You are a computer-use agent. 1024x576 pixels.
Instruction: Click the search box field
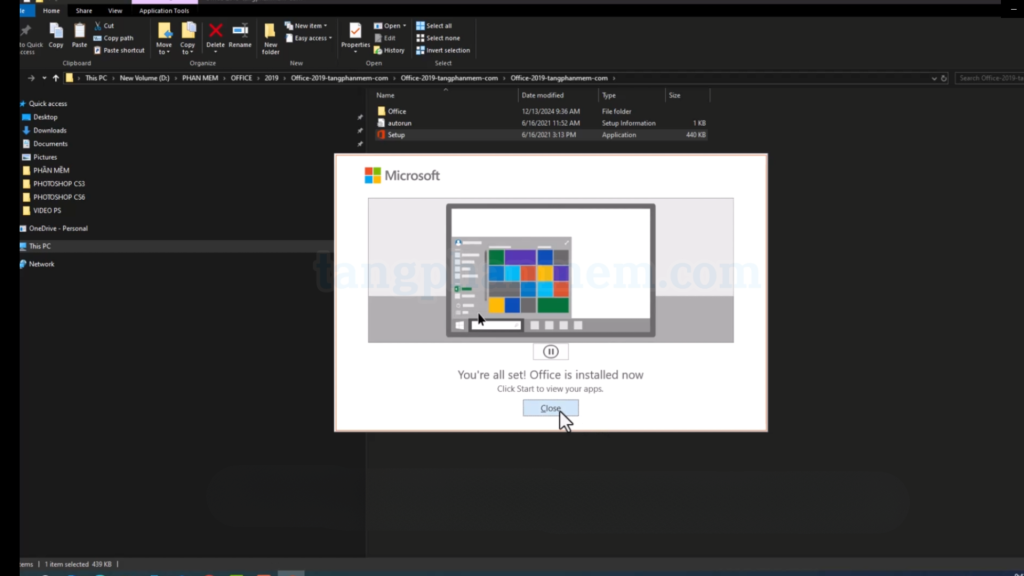tap(989, 78)
